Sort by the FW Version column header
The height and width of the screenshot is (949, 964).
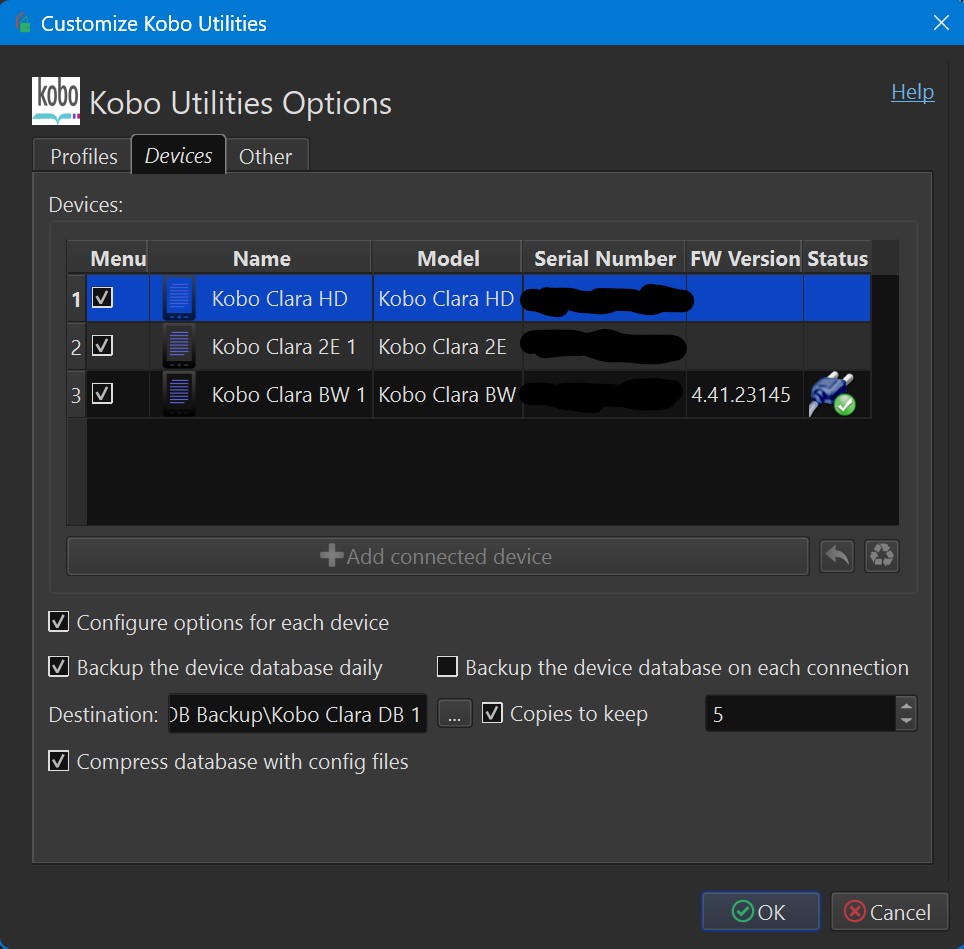point(745,258)
